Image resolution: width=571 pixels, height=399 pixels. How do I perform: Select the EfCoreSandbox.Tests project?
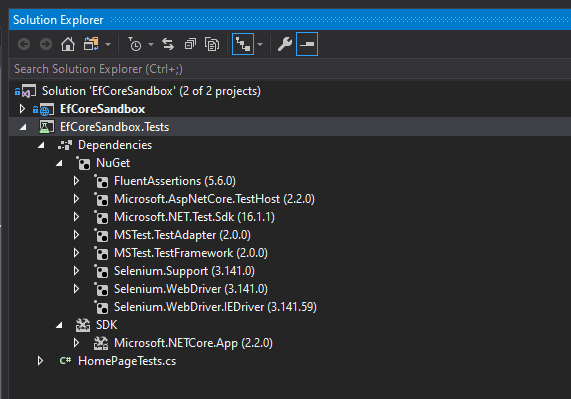tap(114, 127)
